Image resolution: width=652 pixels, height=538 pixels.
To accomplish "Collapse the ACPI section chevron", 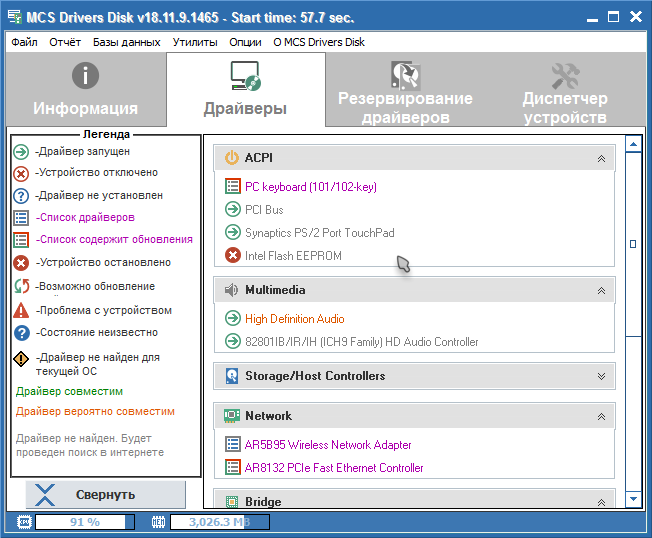I will (601, 158).
